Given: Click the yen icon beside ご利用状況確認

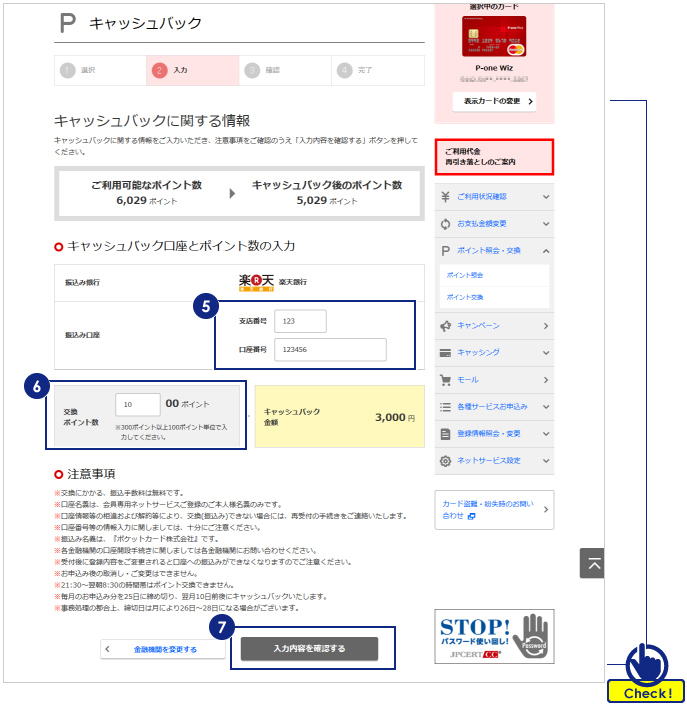Looking at the screenshot, I should coord(445,196).
